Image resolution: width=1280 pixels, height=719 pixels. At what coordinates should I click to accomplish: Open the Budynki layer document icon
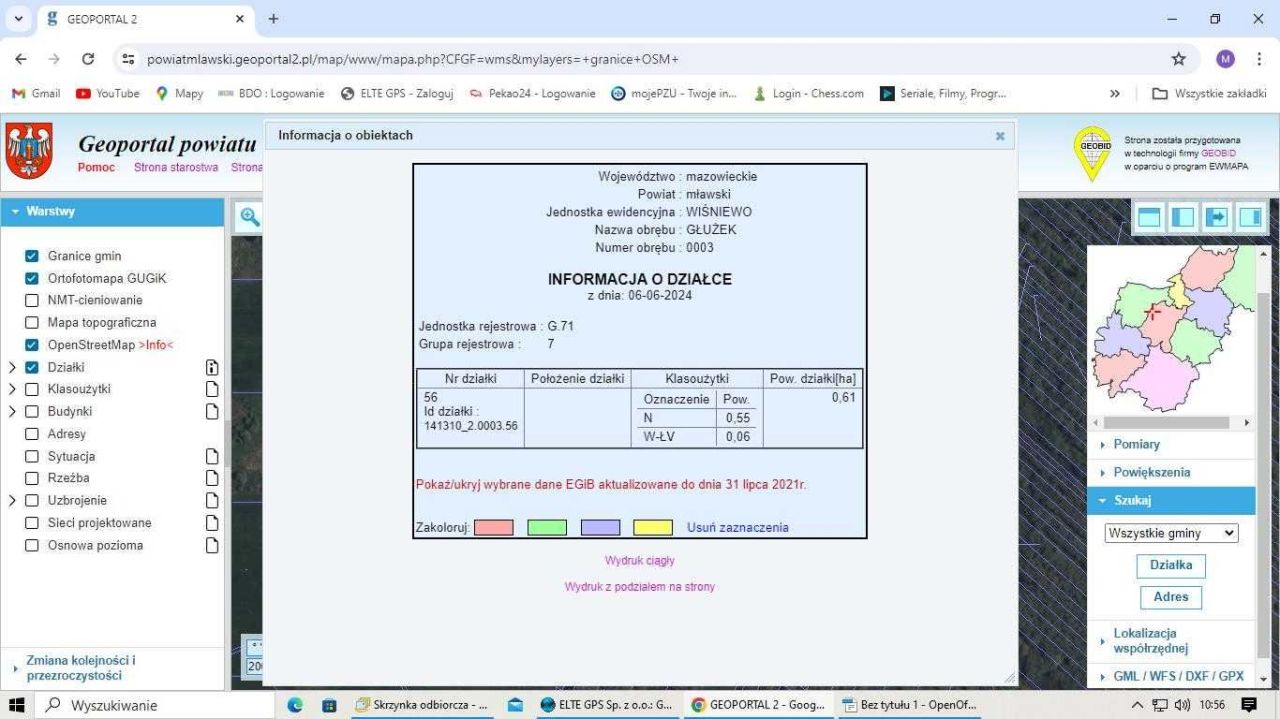[x=211, y=411]
